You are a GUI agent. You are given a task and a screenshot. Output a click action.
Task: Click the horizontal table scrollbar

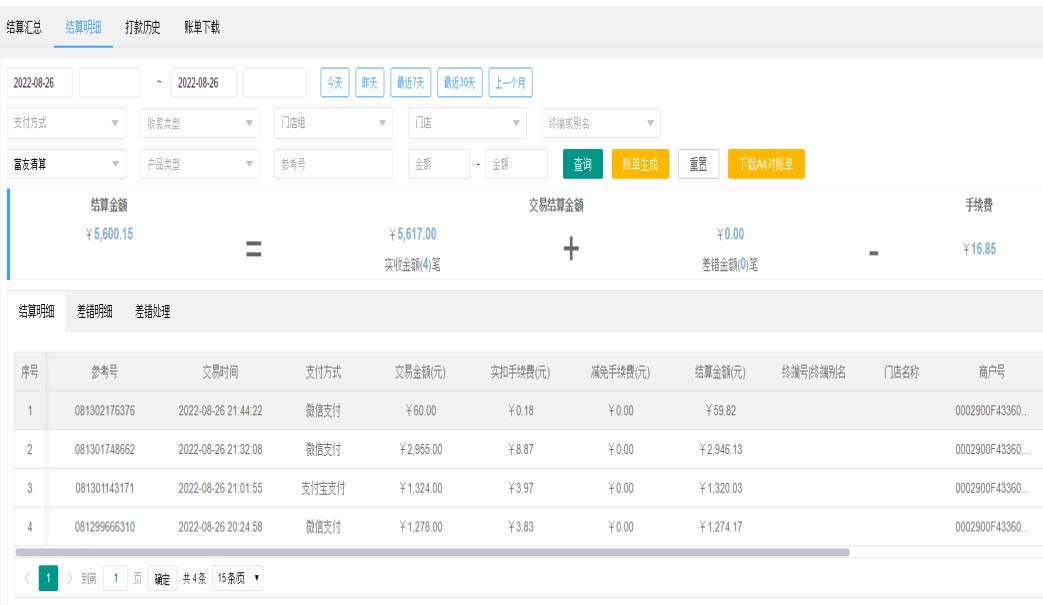coord(432,551)
